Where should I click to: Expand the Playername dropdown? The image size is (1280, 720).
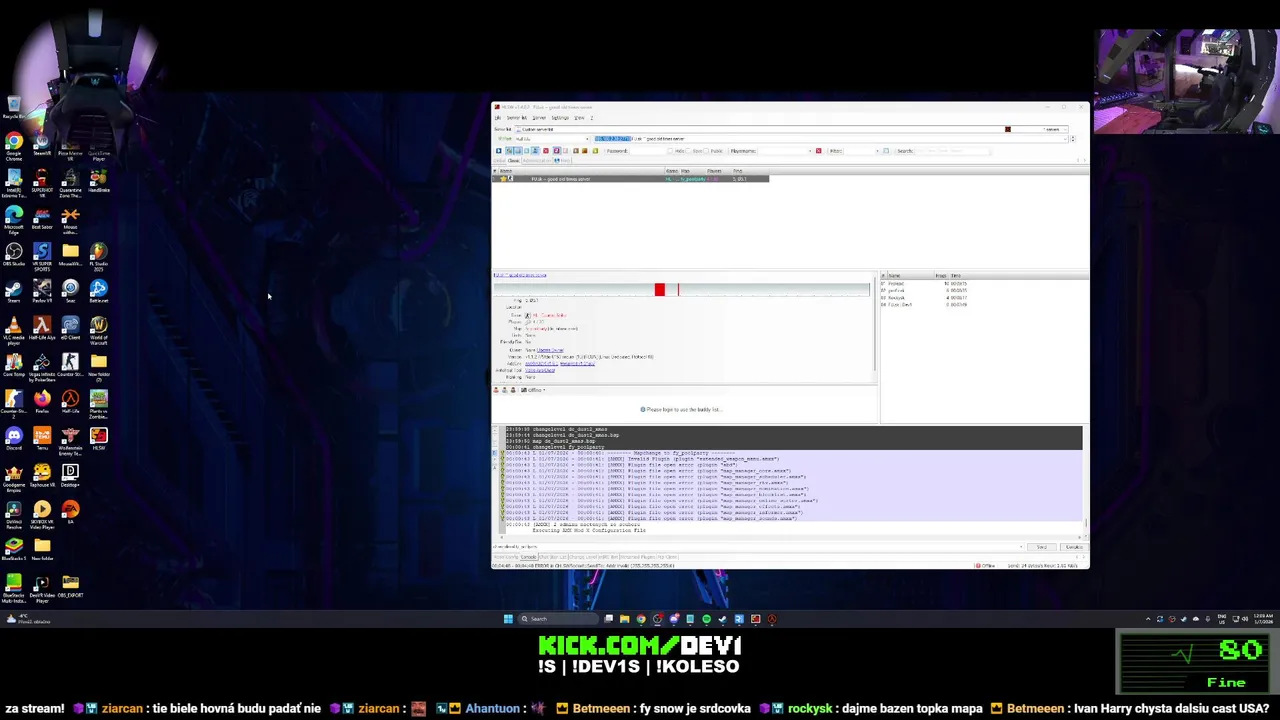810,151
